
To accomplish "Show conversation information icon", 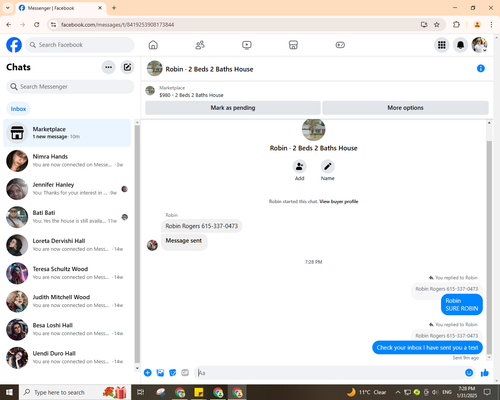I will click(x=481, y=68).
